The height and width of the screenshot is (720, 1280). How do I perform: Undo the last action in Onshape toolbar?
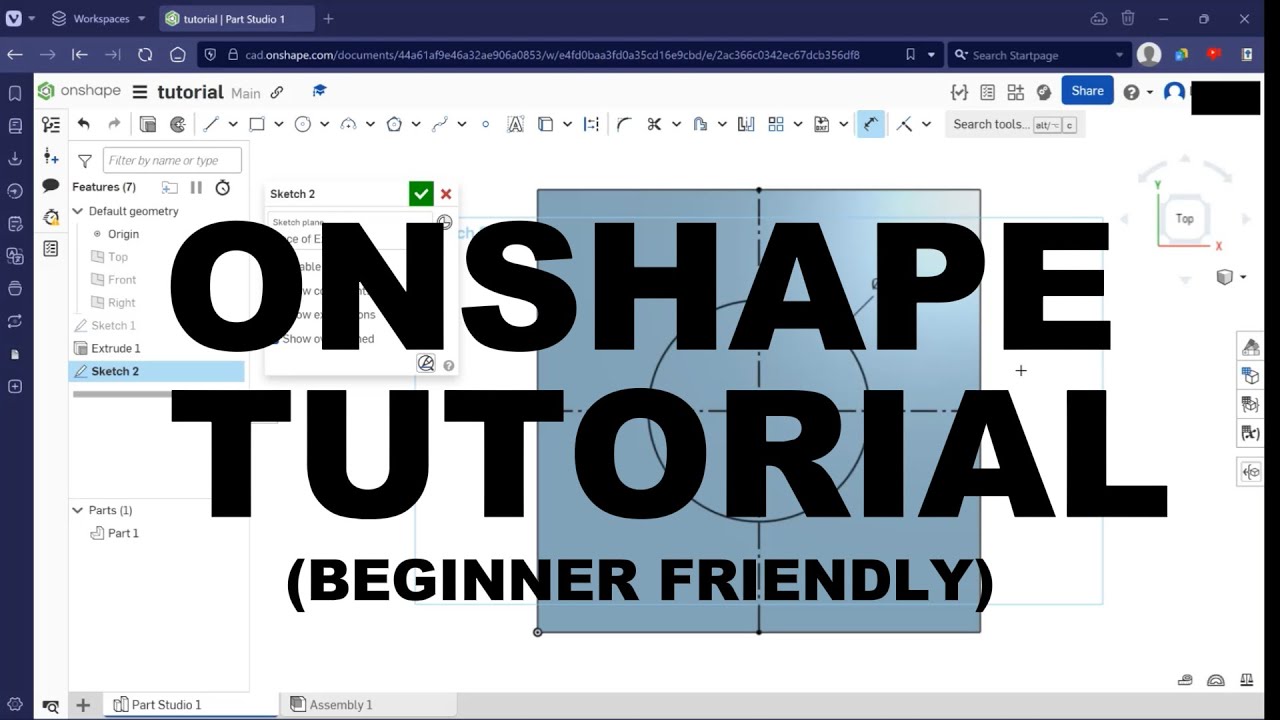pos(84,124)
